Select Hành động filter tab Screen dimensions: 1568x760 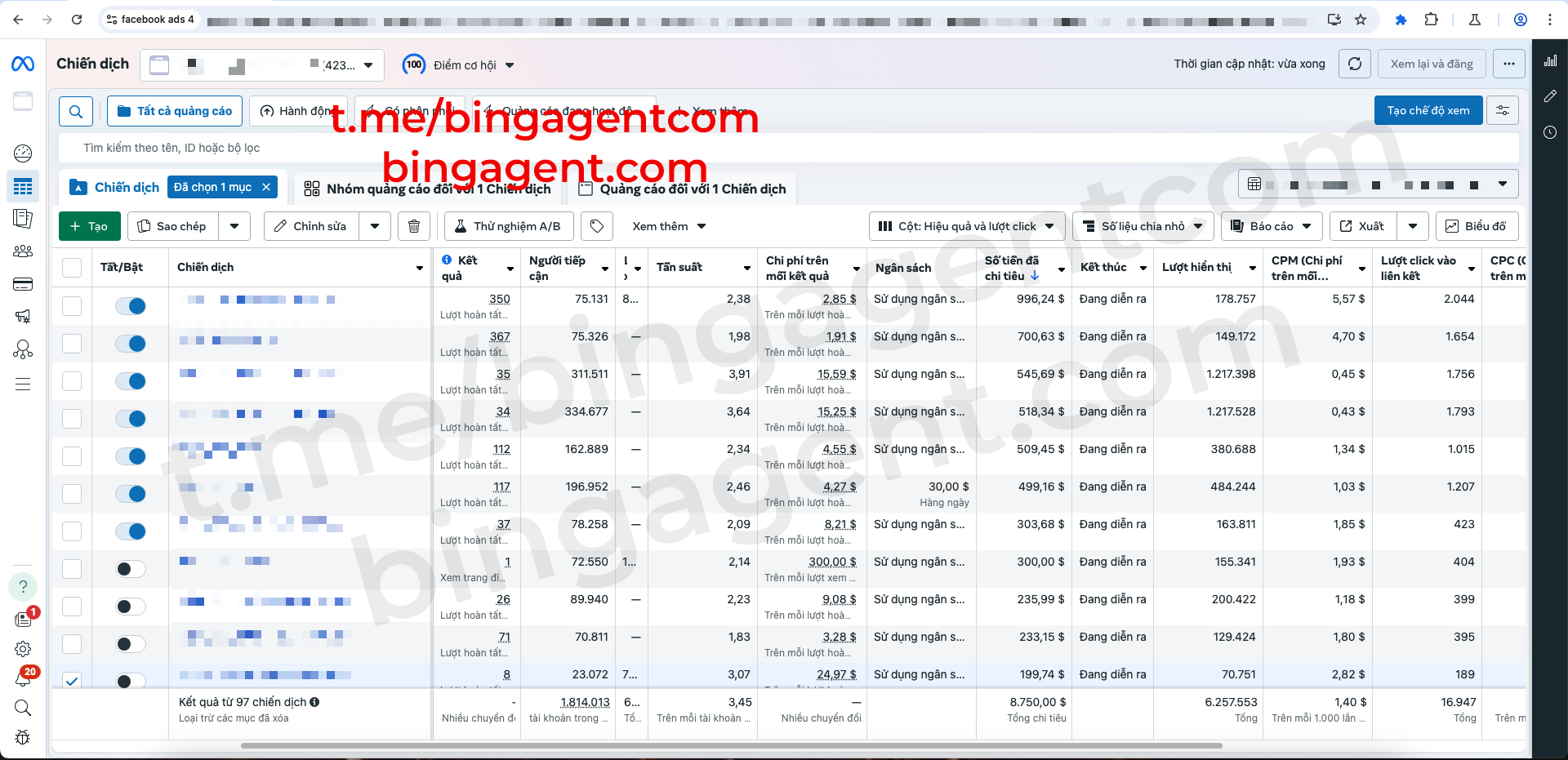(298, 111)
